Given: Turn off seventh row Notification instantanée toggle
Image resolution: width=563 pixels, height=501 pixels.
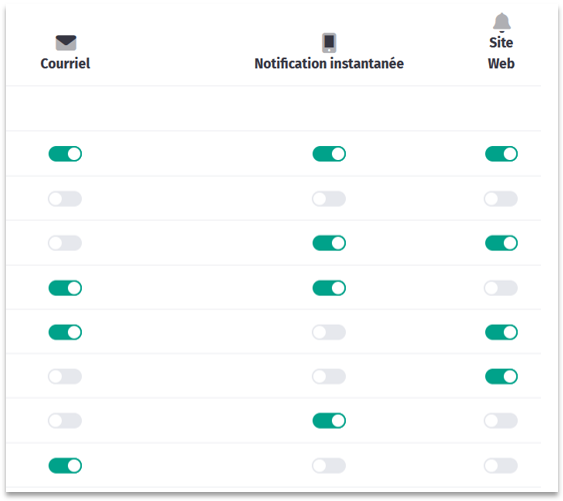Looking at the screenshot, I should click(x=329, y=421).
